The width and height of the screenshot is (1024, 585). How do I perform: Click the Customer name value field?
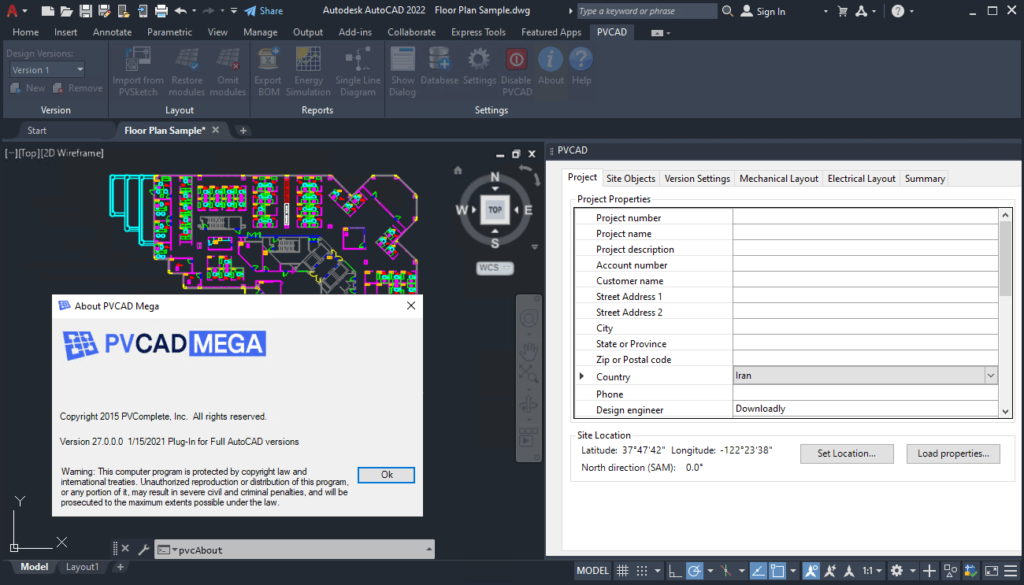[x=865, y=281]
